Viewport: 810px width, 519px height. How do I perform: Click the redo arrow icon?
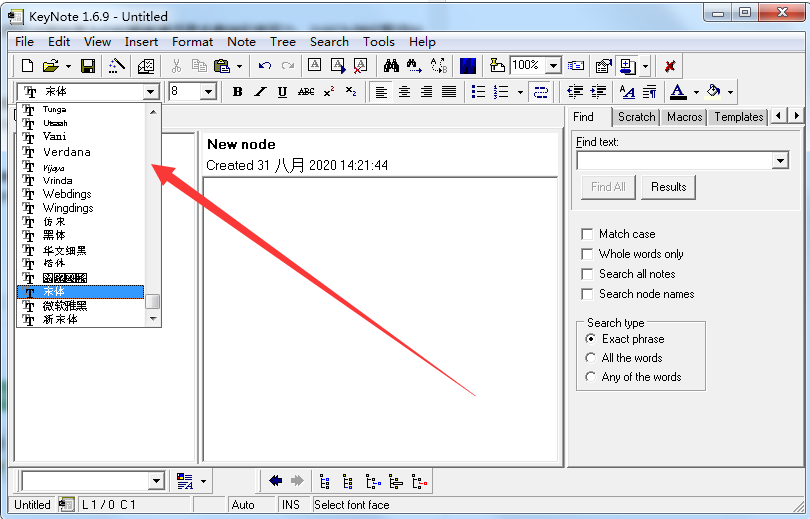coord(288,66)
